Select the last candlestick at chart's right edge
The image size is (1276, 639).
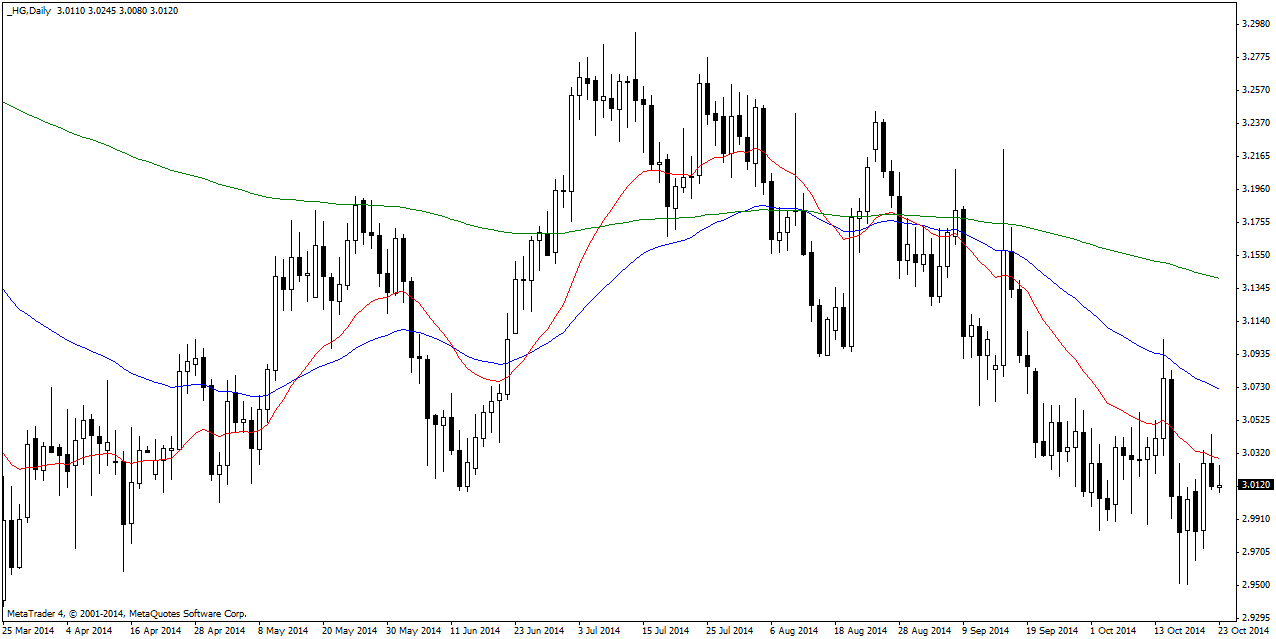[1219, 487]
